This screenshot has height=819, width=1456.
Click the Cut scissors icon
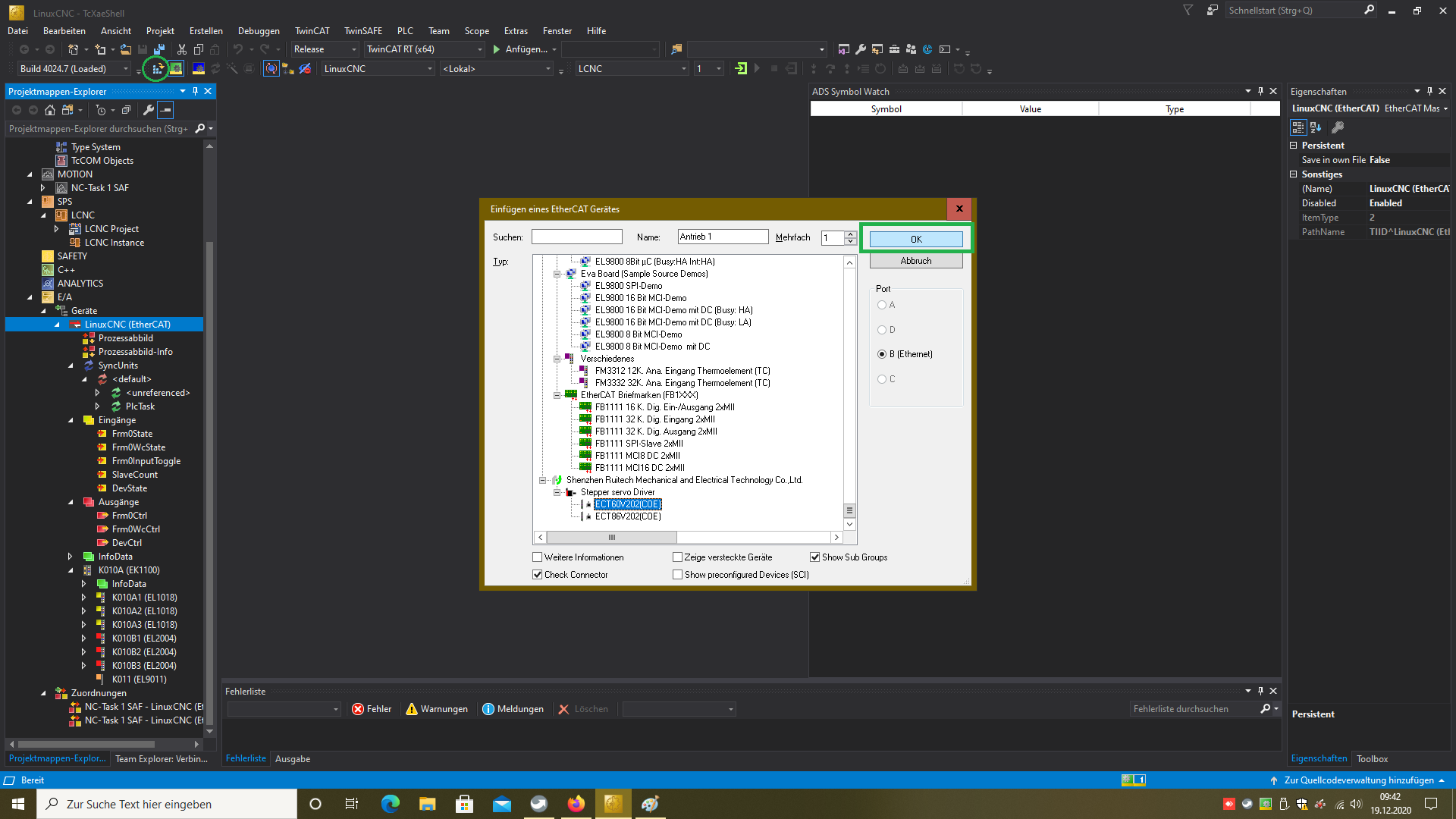[x=182, y=49]
